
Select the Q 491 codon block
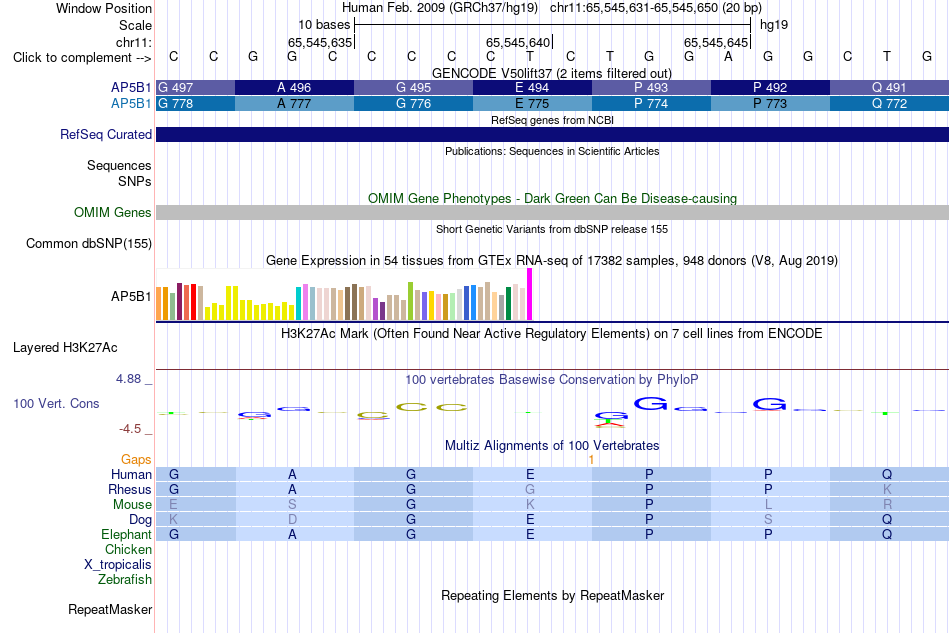point(889,88)
